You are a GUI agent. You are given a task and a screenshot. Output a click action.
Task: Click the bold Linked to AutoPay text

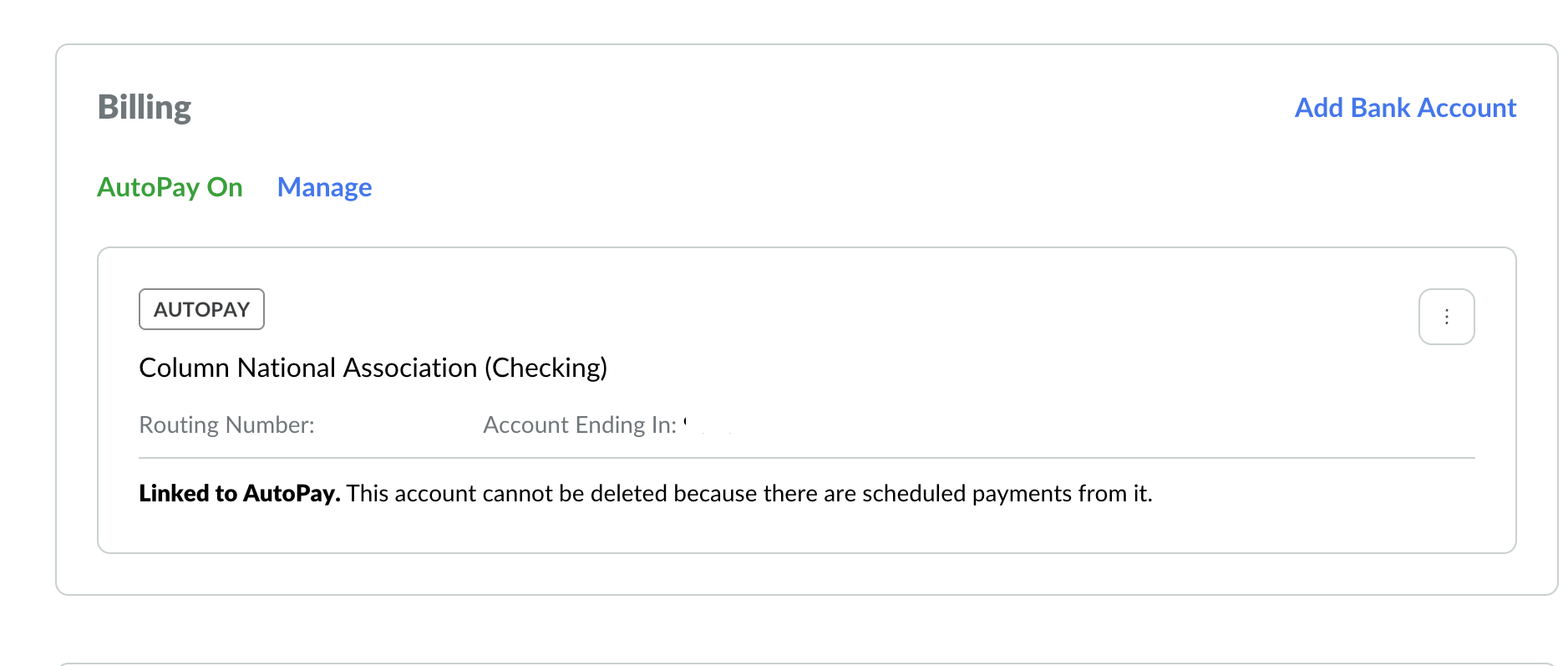239,493
